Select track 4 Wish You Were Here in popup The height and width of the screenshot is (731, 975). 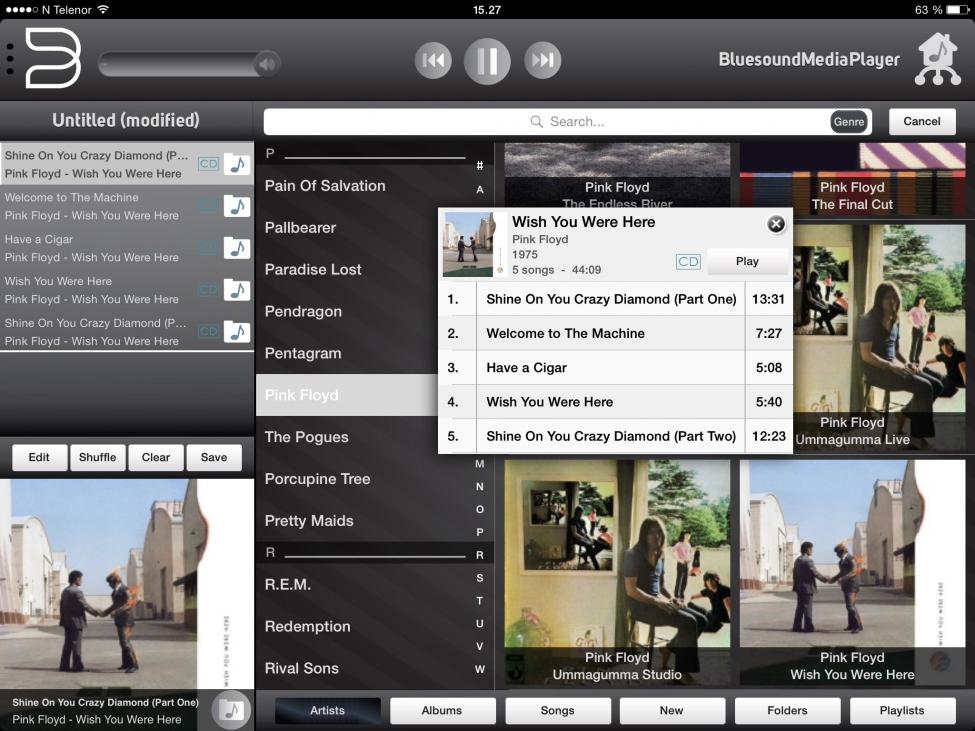[616, 402]
